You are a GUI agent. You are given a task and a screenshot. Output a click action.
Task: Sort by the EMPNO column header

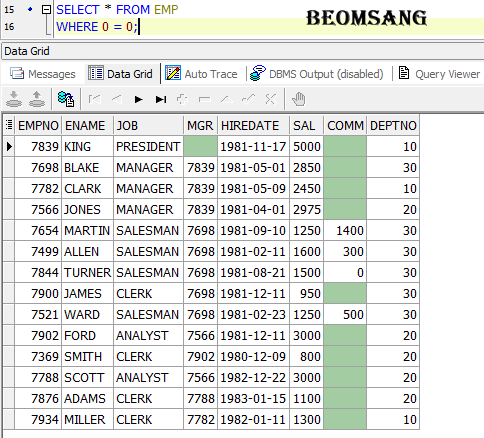click(x=38, y=125)
